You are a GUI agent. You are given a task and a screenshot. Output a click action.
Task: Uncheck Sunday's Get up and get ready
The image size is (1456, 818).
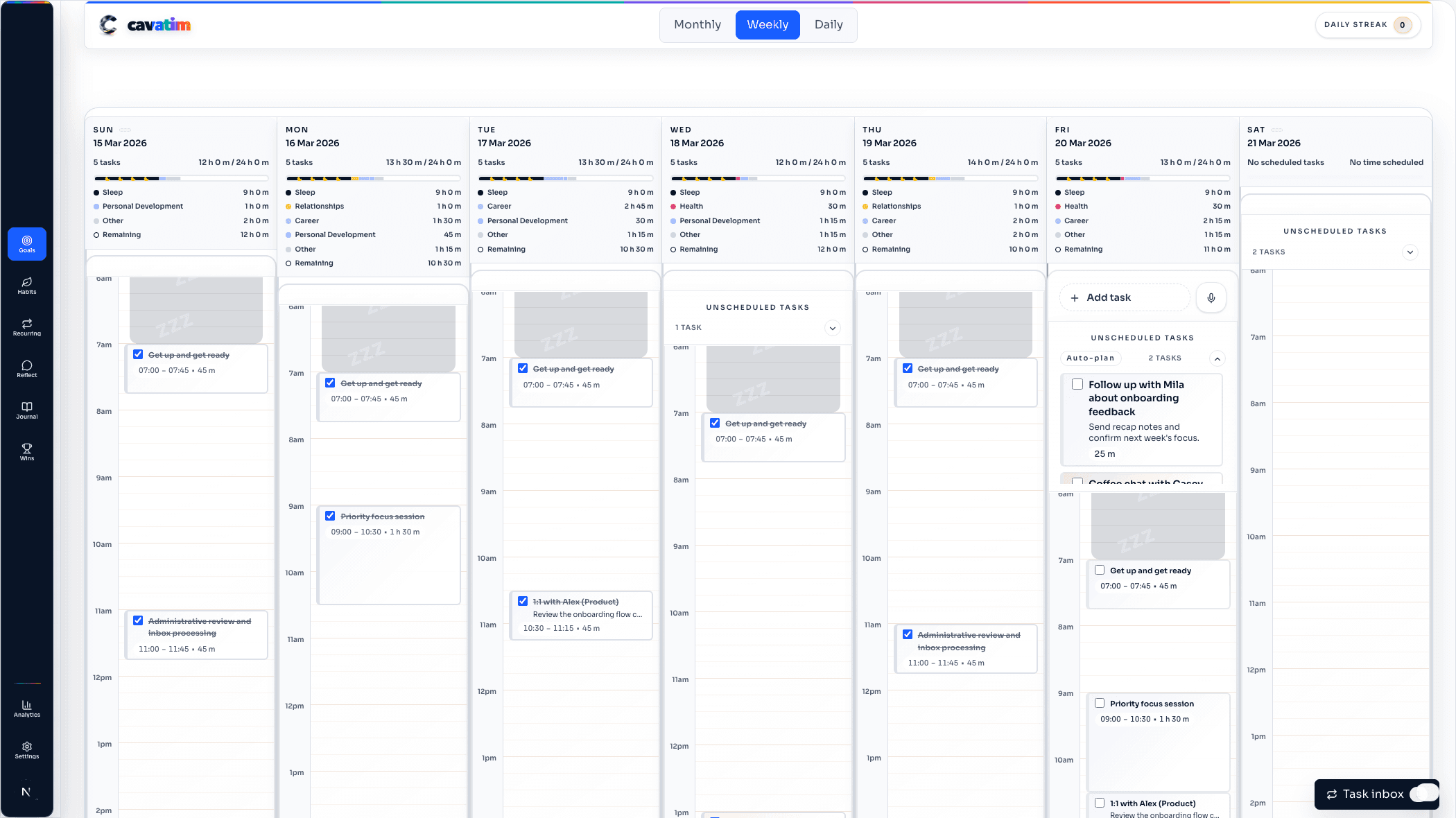click(x=138, y=354)
